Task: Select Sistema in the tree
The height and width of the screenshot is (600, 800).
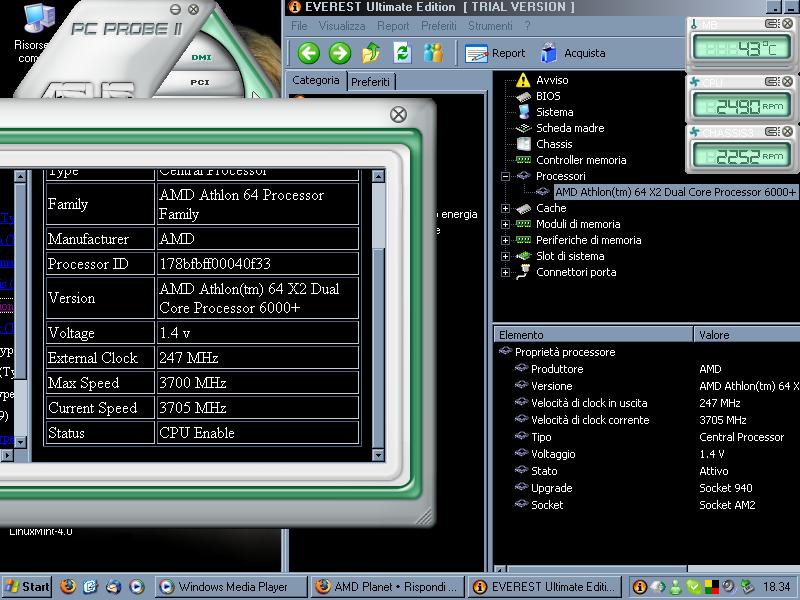Action: point(555,112)
